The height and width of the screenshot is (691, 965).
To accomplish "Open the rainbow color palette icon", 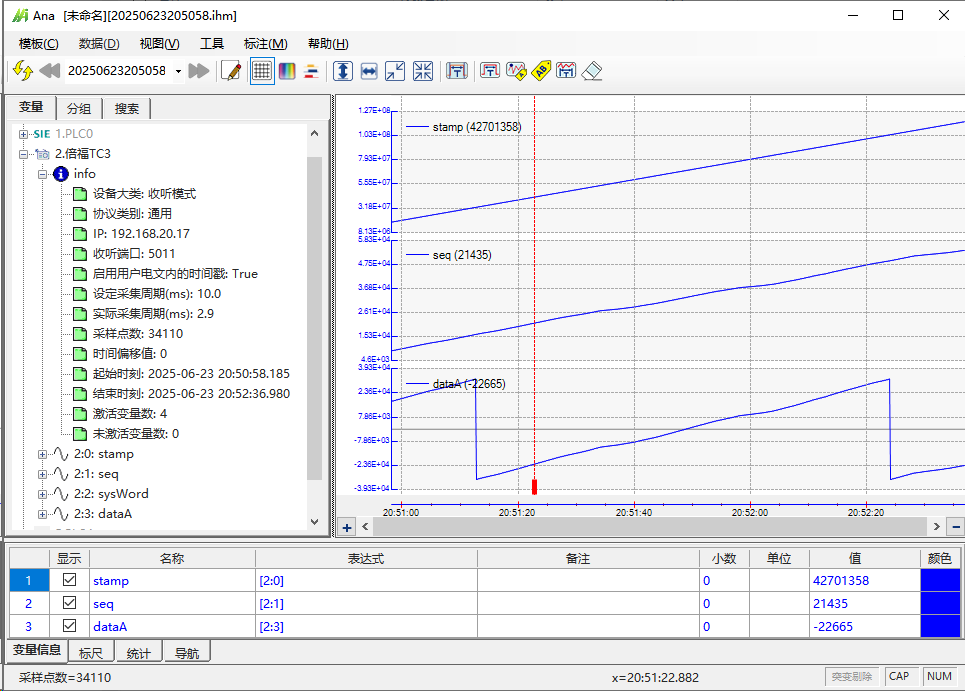I will click(x=287, y=71).
